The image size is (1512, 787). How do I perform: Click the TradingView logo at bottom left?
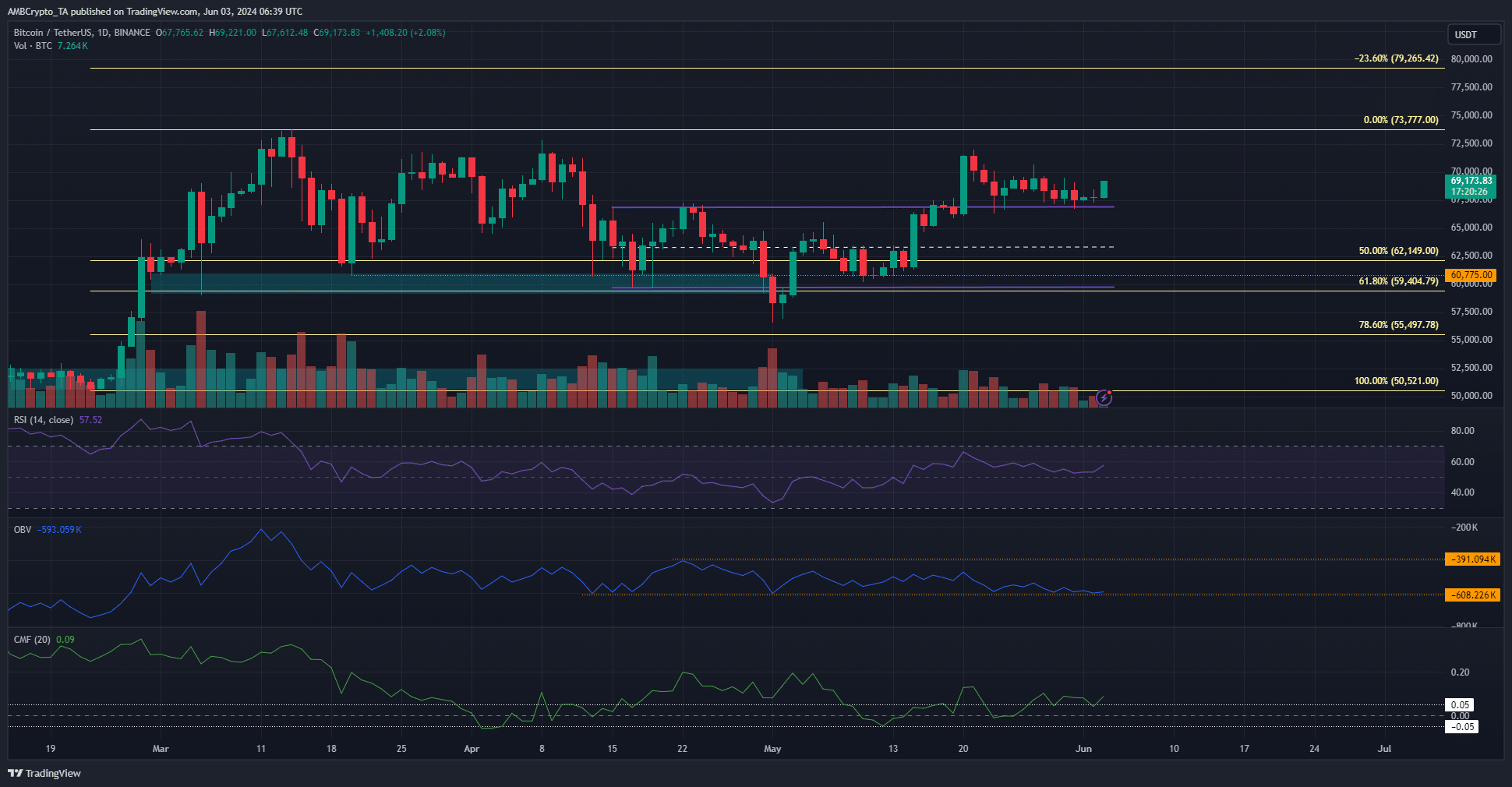pos(44,773)
